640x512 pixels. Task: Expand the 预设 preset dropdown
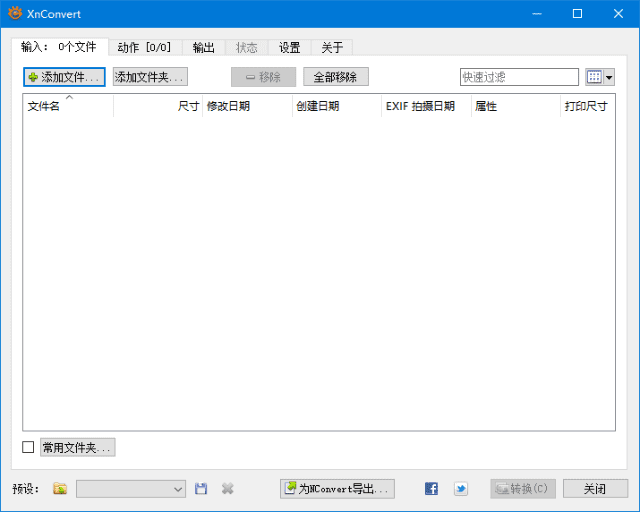(x=178, y=489)
